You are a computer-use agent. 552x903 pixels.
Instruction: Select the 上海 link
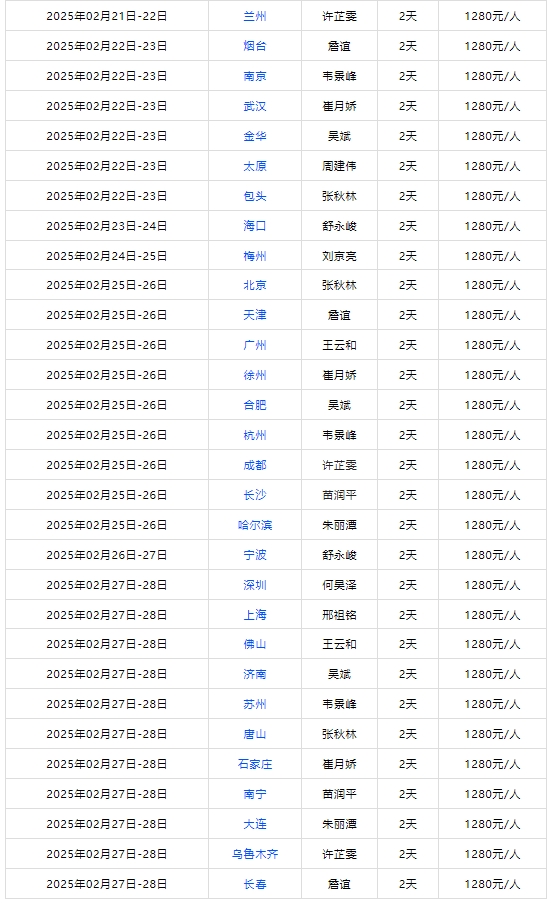254,614
